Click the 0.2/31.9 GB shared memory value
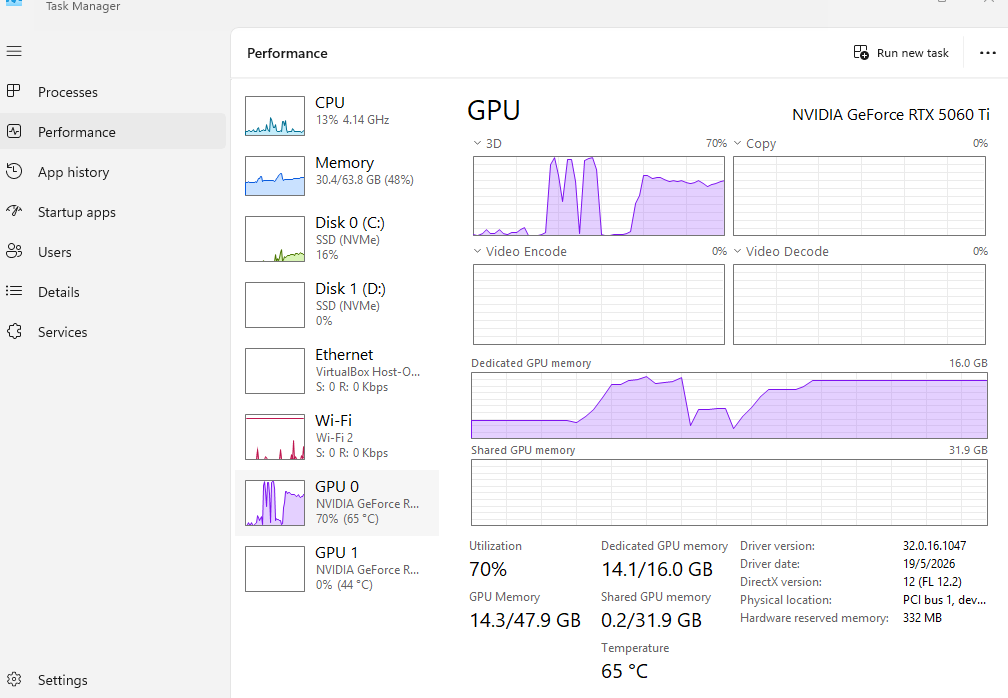The image size is (1008, 698). [x=651, y=620]
